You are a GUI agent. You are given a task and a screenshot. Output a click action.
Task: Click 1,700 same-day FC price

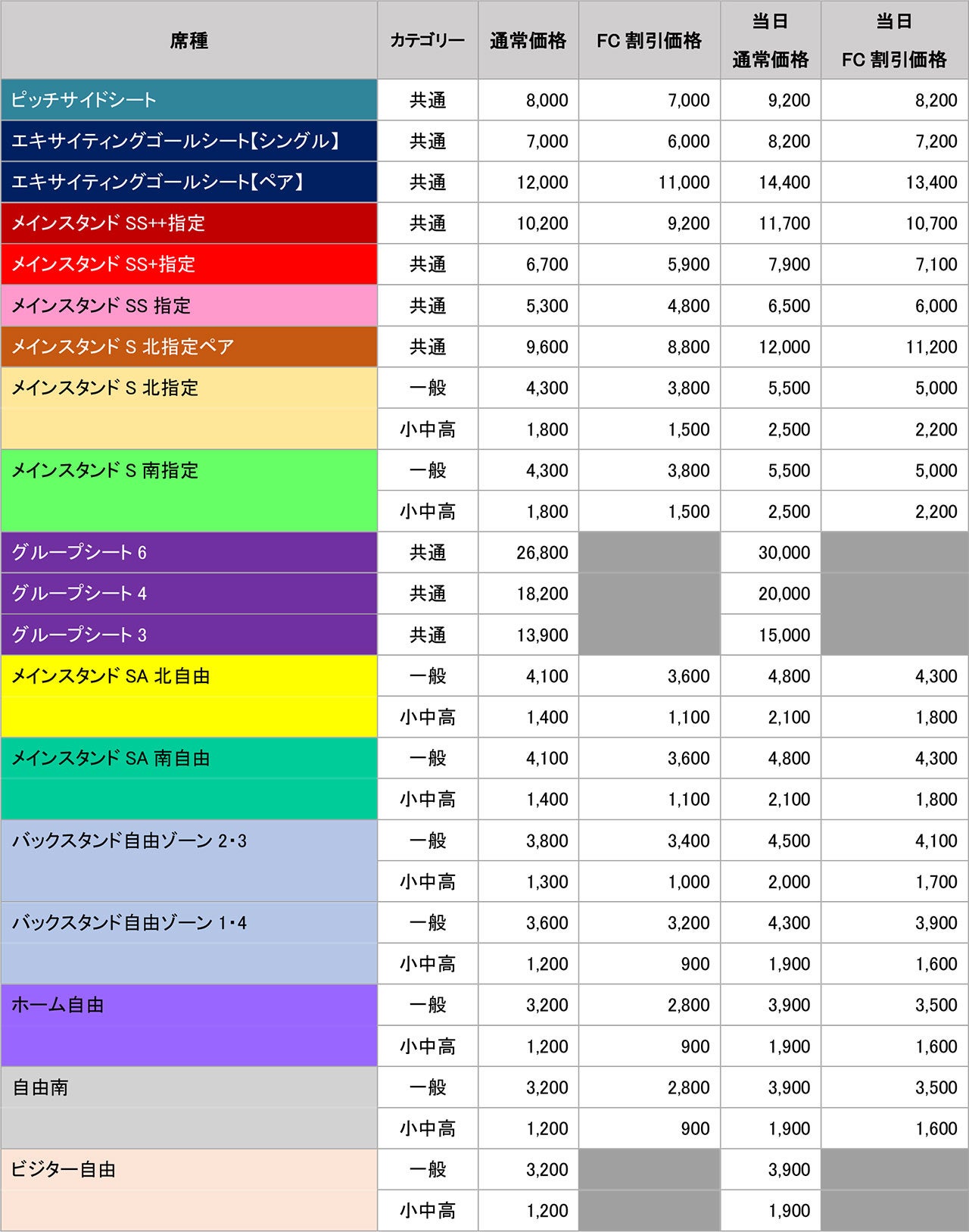tap(895, 881)
